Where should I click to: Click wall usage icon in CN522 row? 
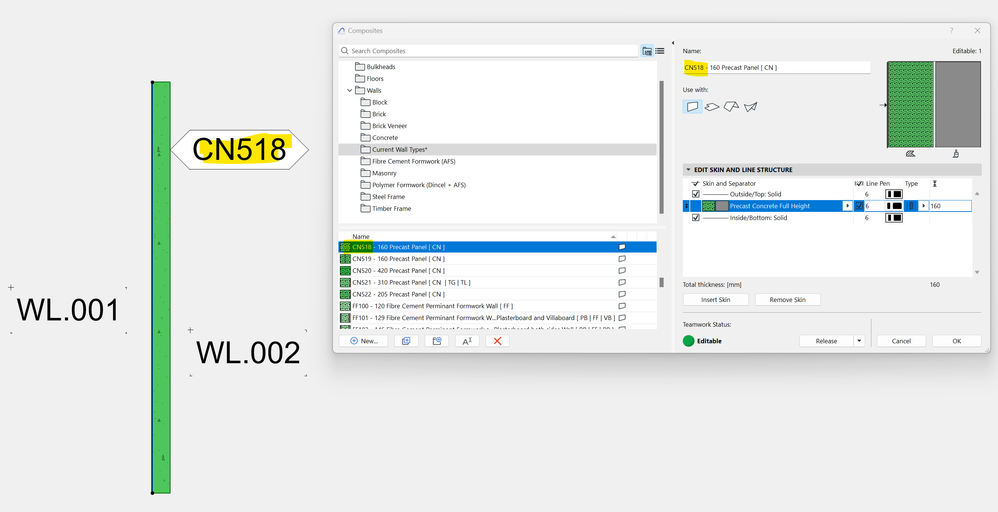(x=622, y=294)
